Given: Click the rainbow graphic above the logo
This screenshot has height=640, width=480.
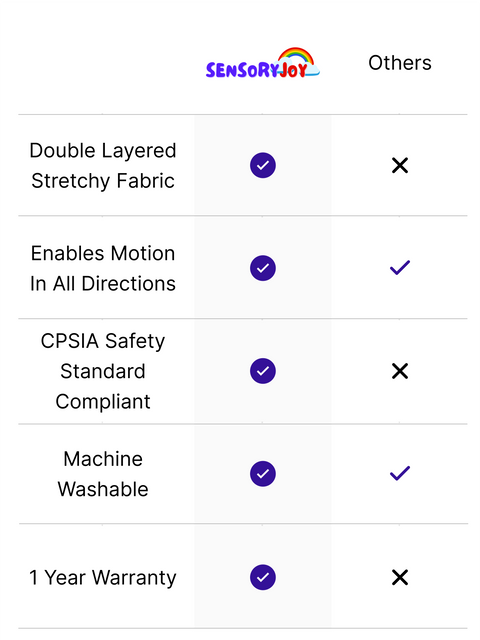Looking at the screenshot, I should (296, 56).
